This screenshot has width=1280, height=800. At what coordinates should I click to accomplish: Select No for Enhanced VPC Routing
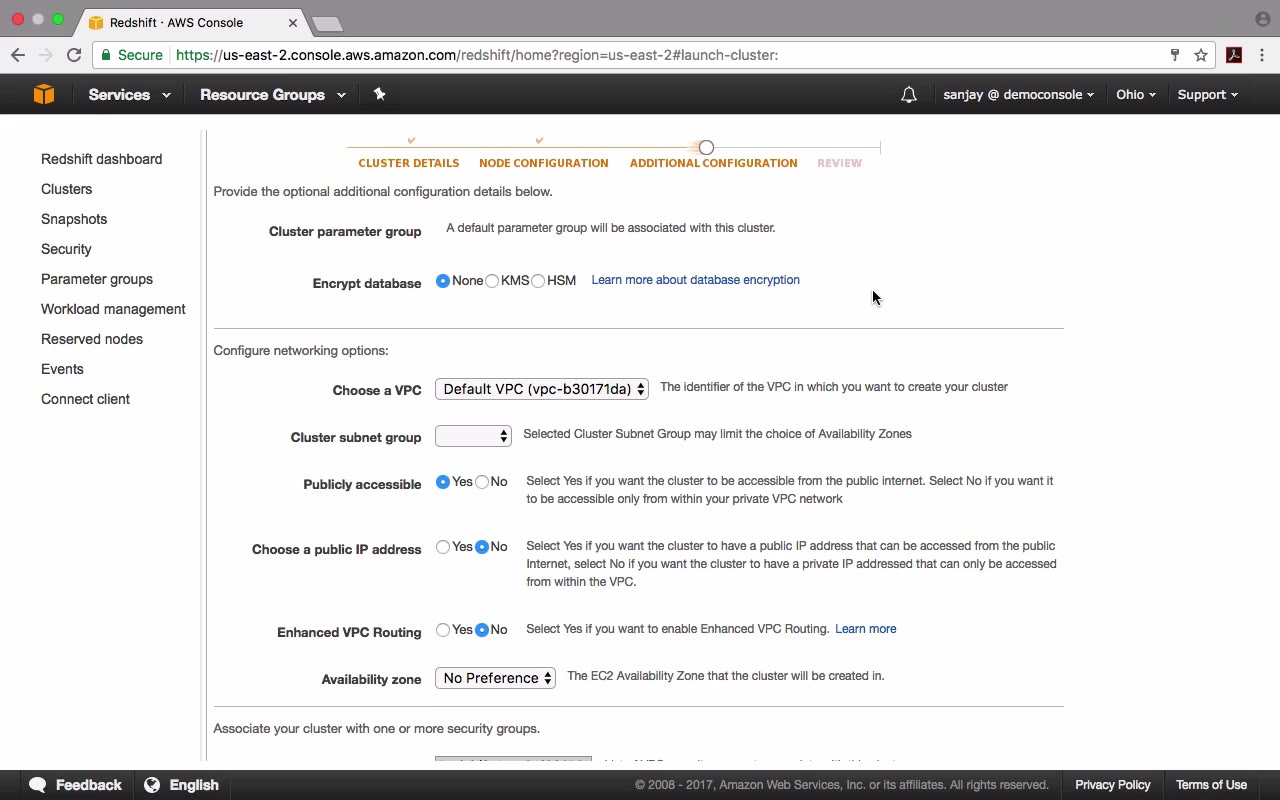point(482,630)
